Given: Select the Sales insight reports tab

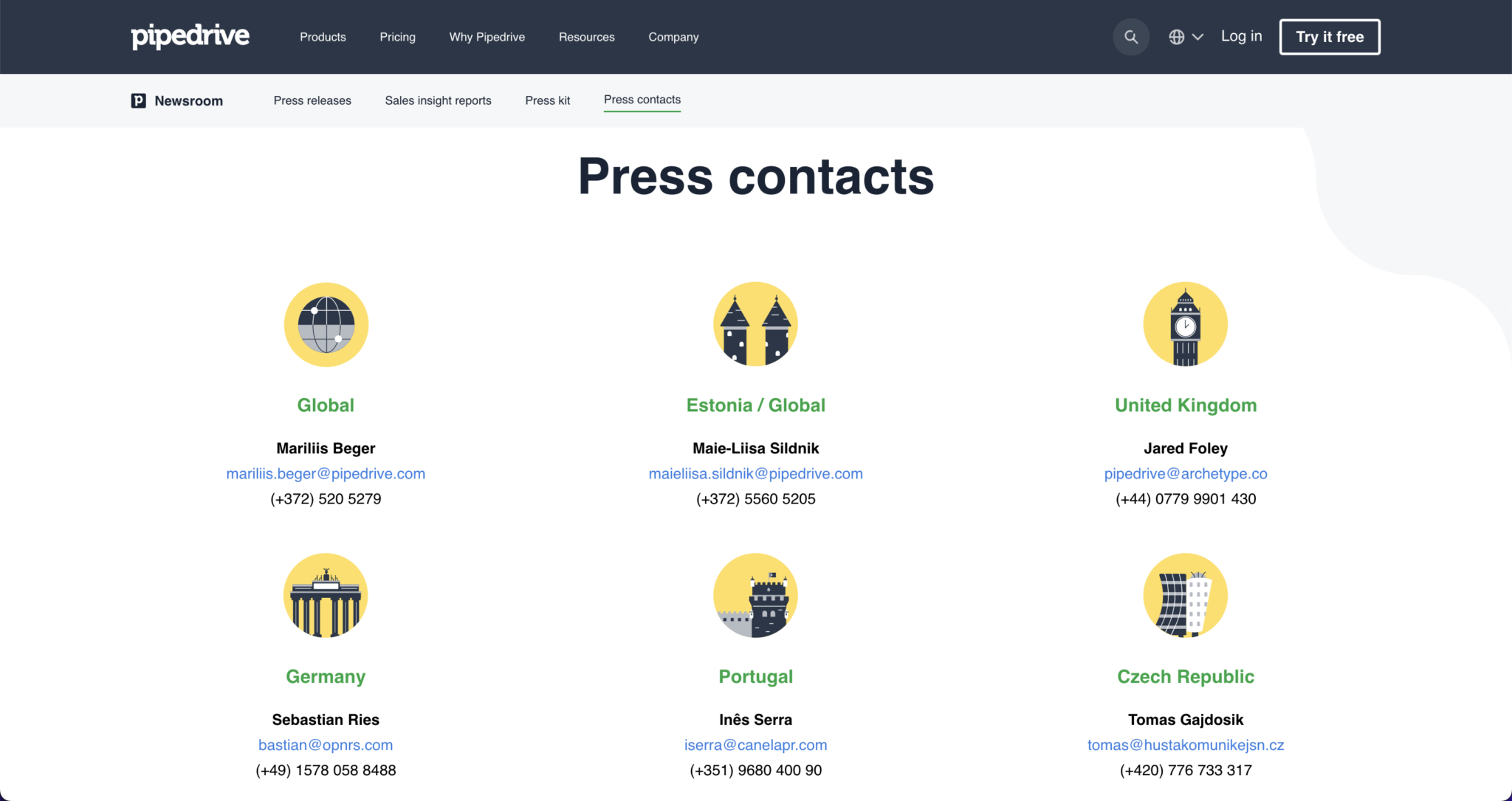Looking at the screenshot, I should (438, 100).
